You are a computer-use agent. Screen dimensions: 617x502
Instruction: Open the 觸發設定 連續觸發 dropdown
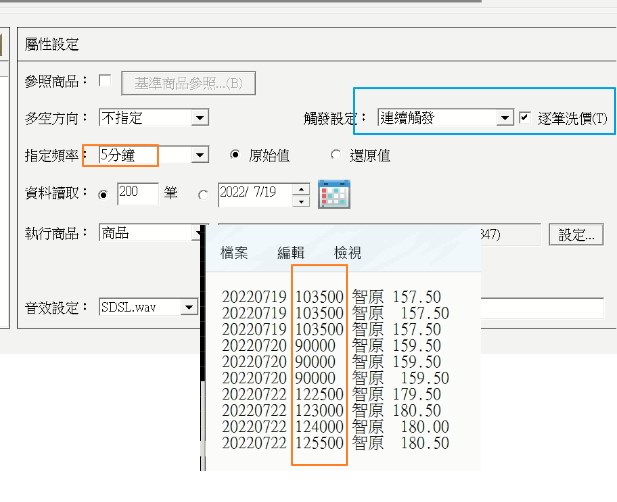[x=504, y=118]
